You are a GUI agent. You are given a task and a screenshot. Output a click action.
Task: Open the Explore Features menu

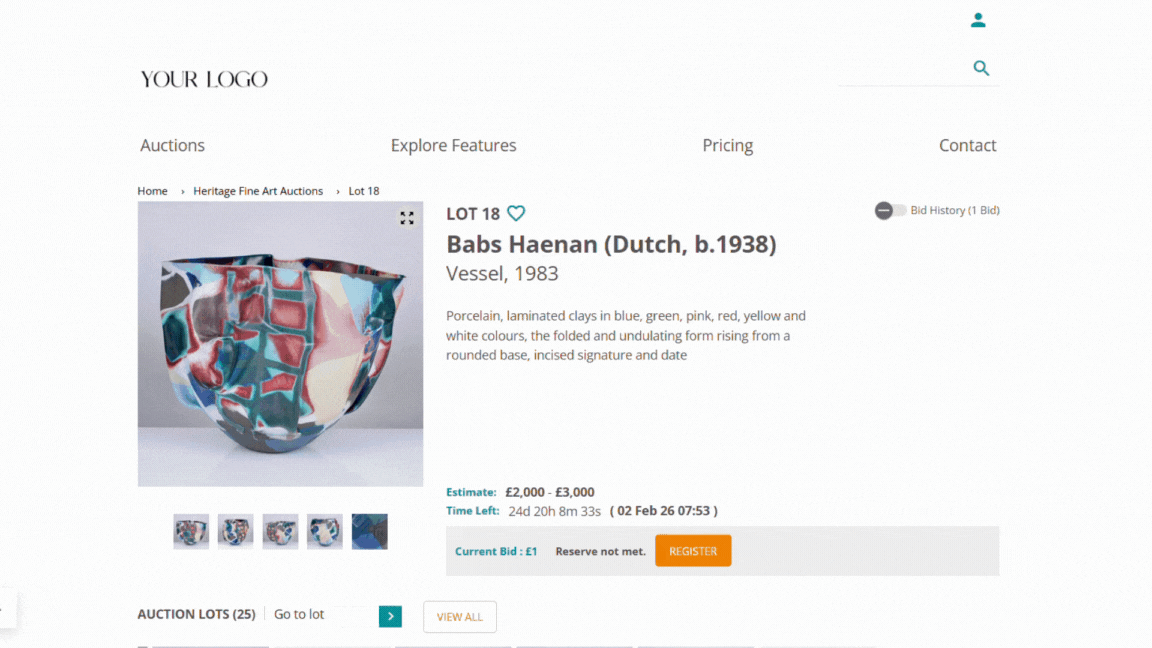coord(453,145)
